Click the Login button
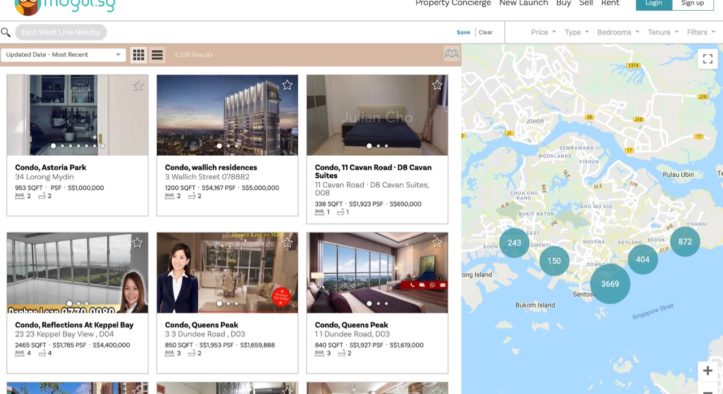 [x=653, y=4]
